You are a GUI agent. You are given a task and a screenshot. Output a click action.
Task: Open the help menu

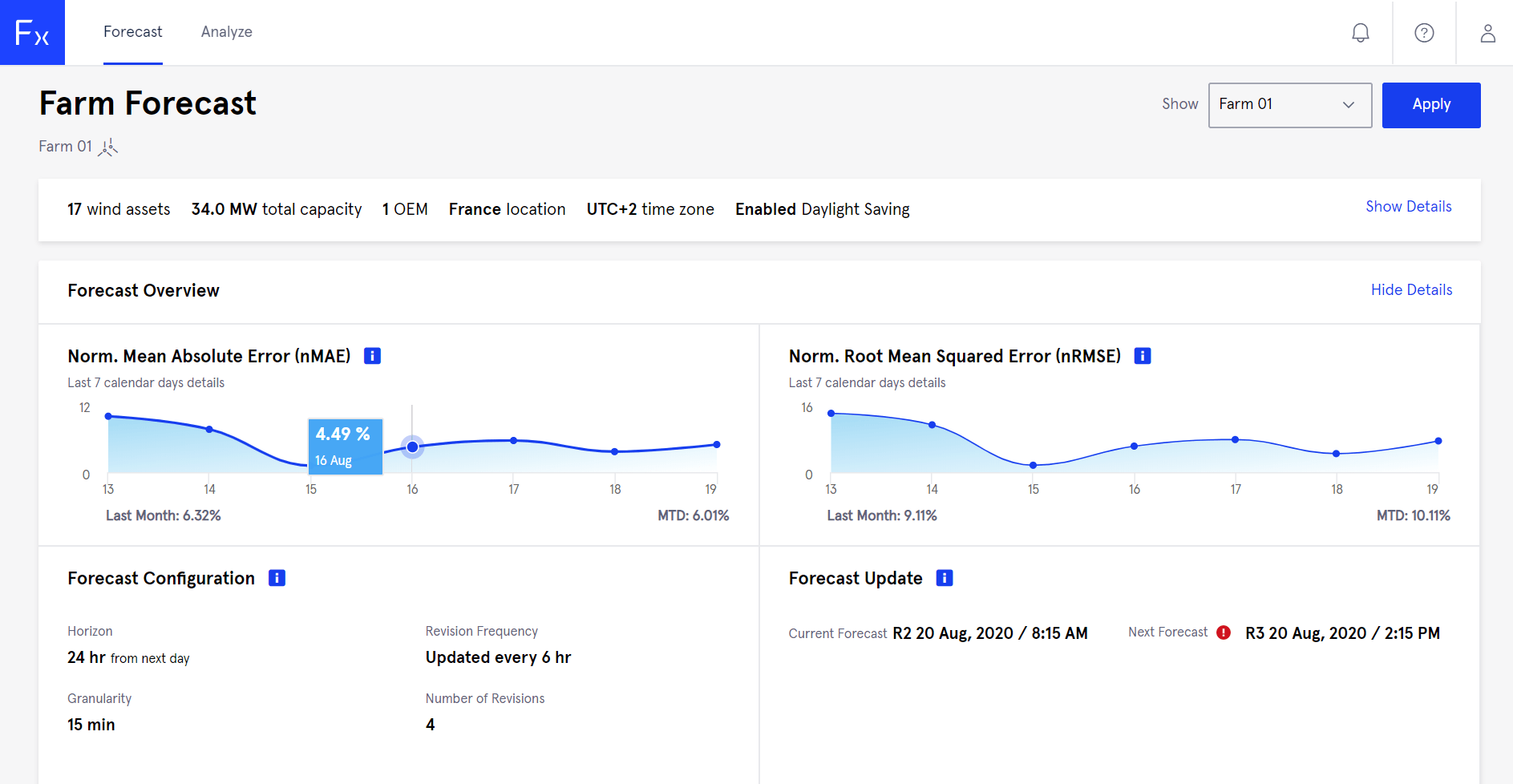tap(1424, 32)
